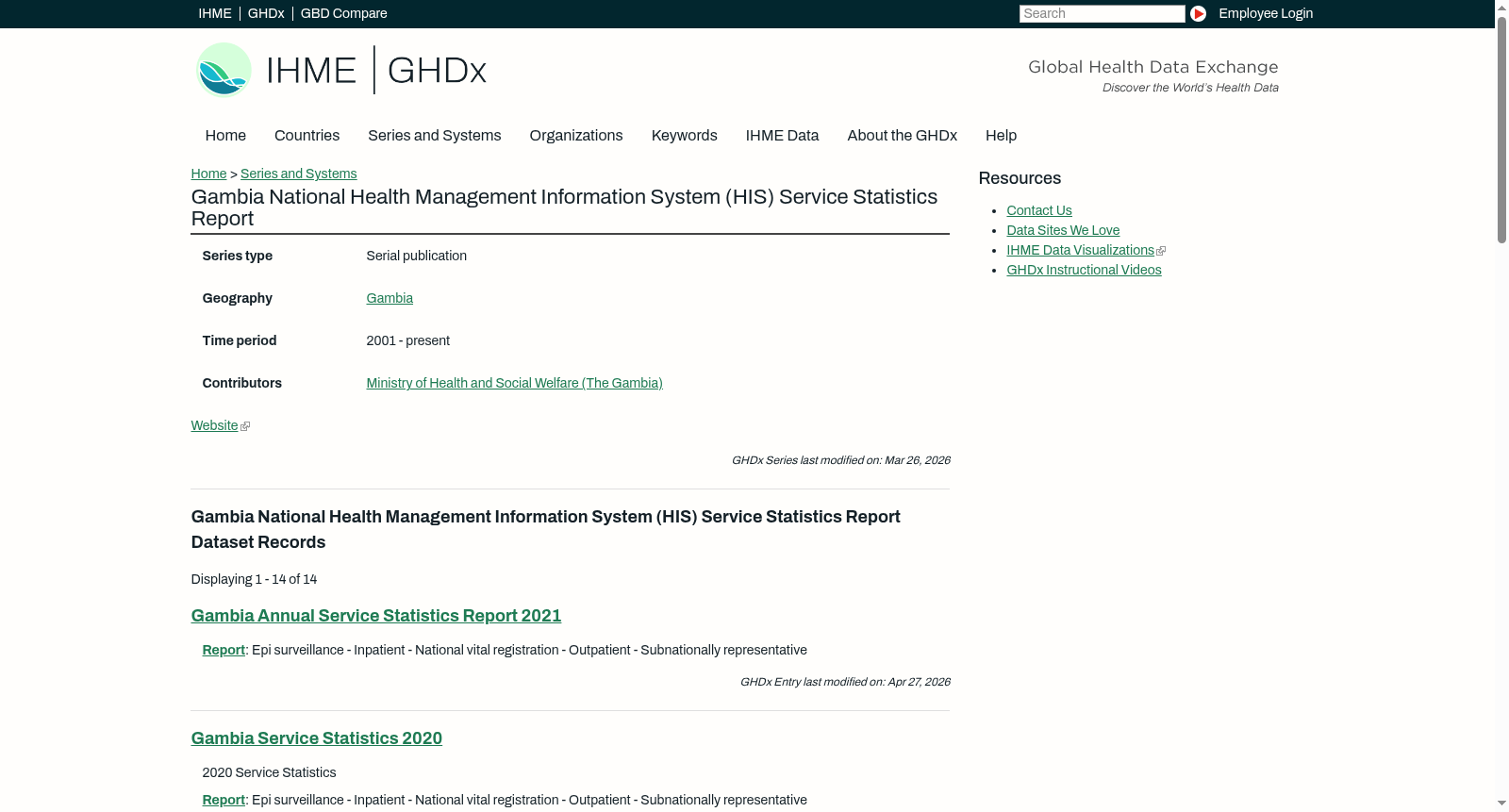Image resolution: width=1509 pixels, height=812 pixels.
Task: Open Ministry of Health and Social Welfare link
Action: tap(514, 383)
